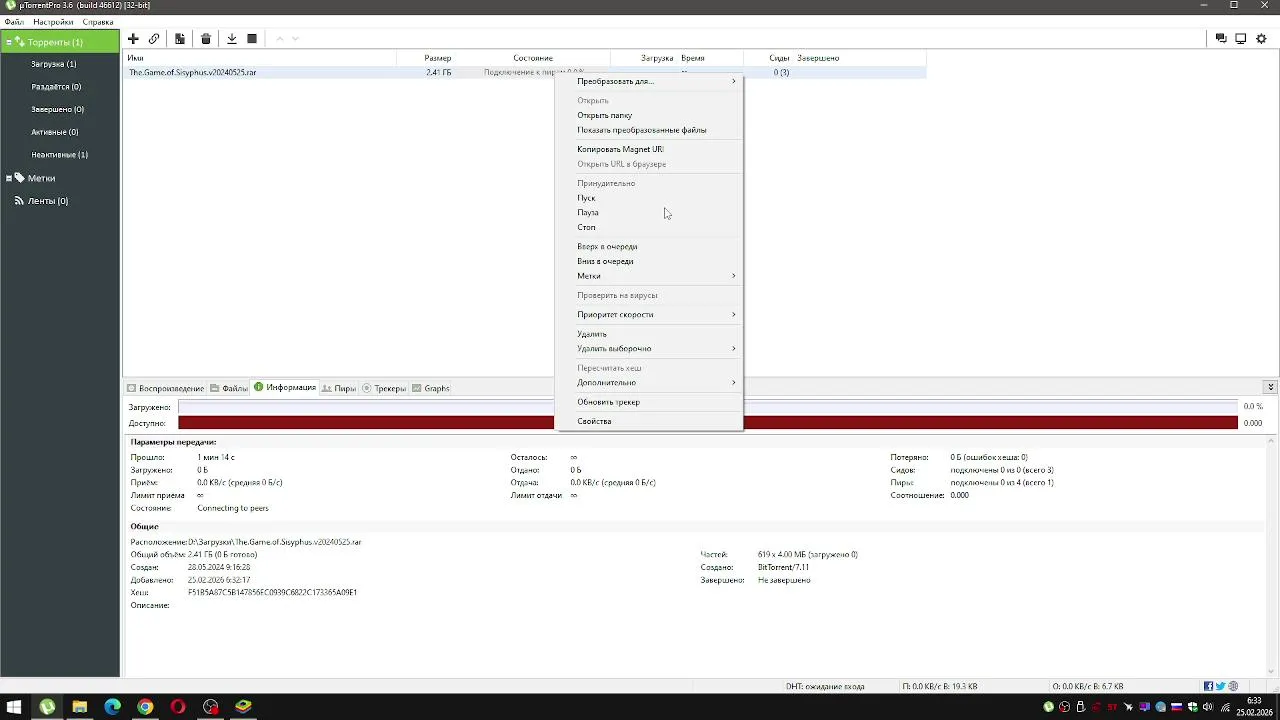
Task: Switch to the Graphs tab
Action: click(431, 388)
